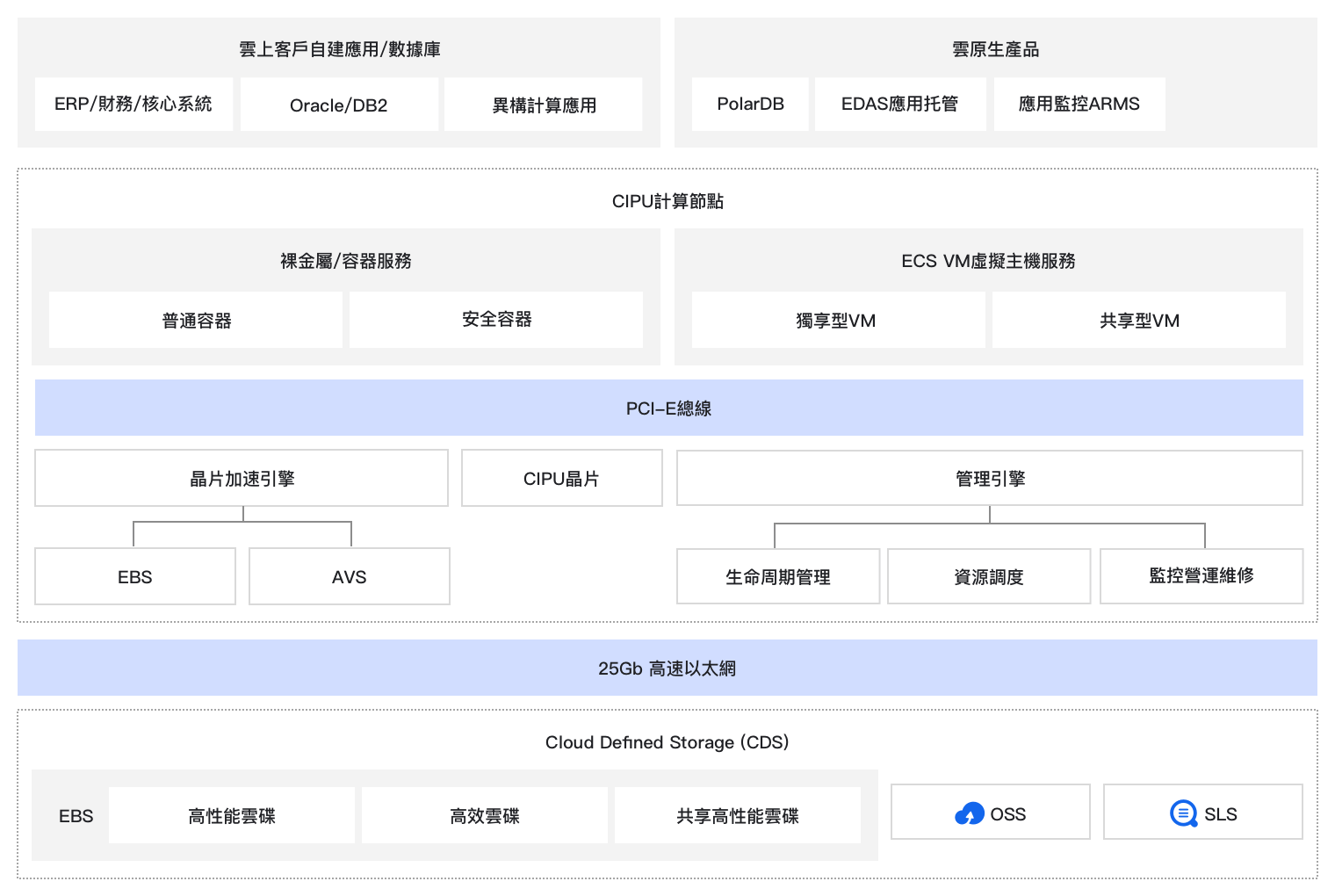Screen dimensions: 1335x896
Task: Click the ECS VM虛擬主機服務 heading
Action: [989, 261]
